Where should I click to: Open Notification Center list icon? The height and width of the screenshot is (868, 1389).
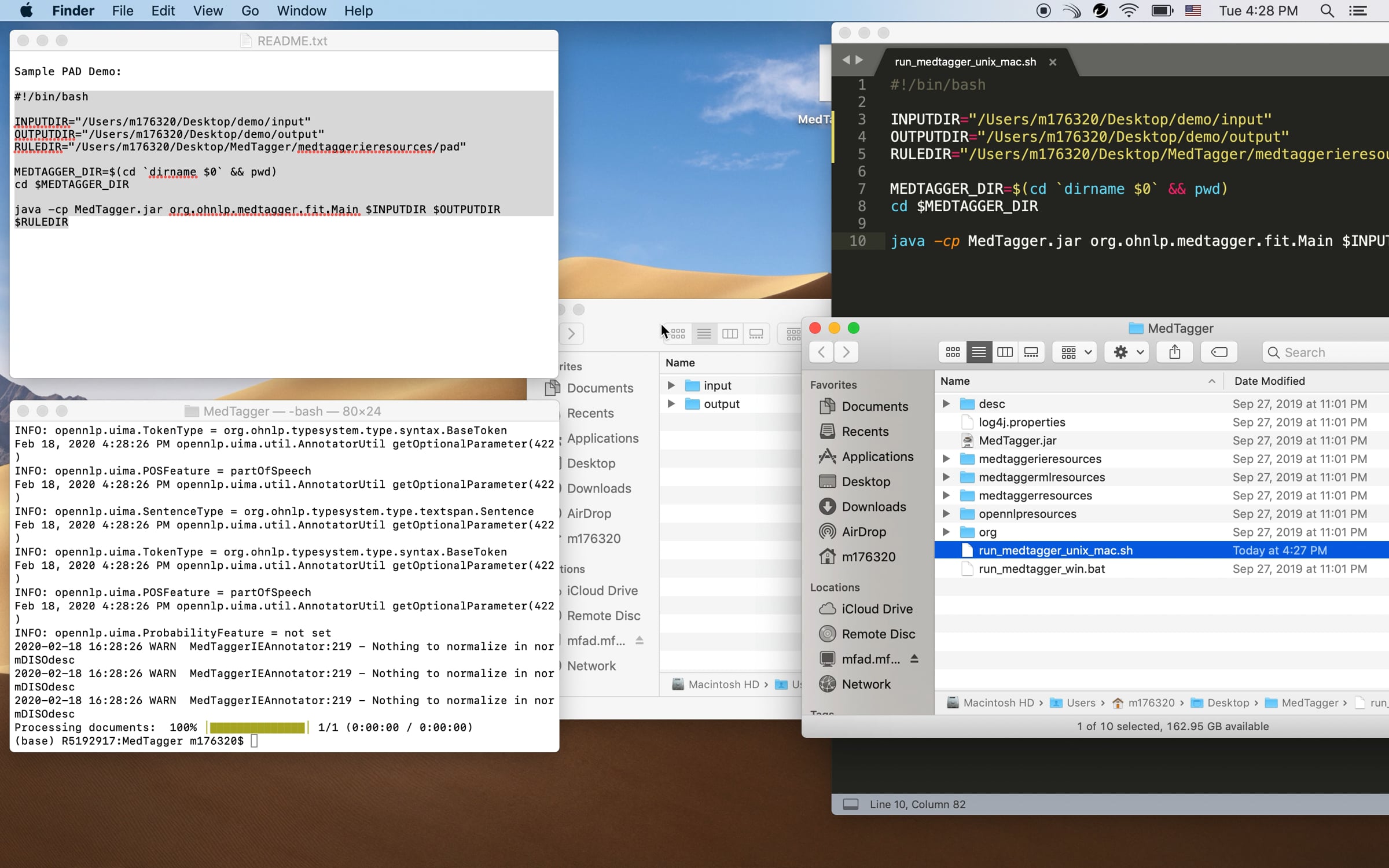coord(1358,10)
